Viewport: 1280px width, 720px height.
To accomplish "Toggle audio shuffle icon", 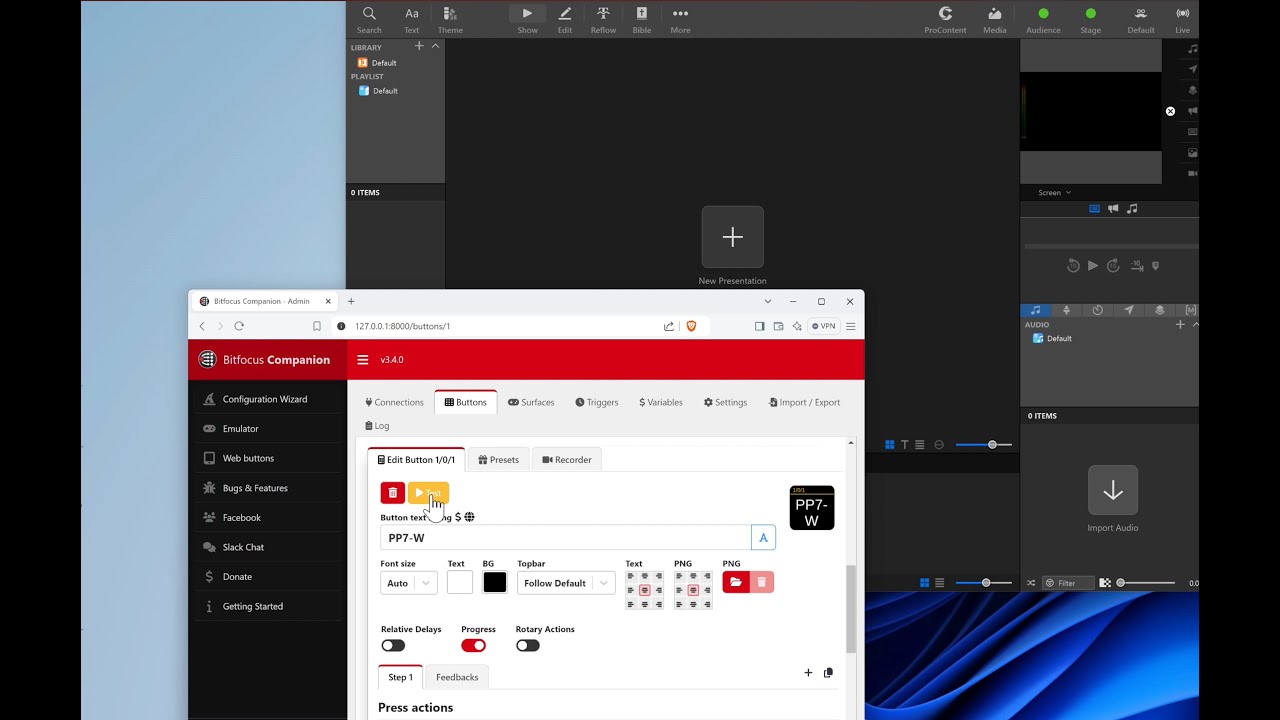I will pyautogui.click(x=1031, y=583).
